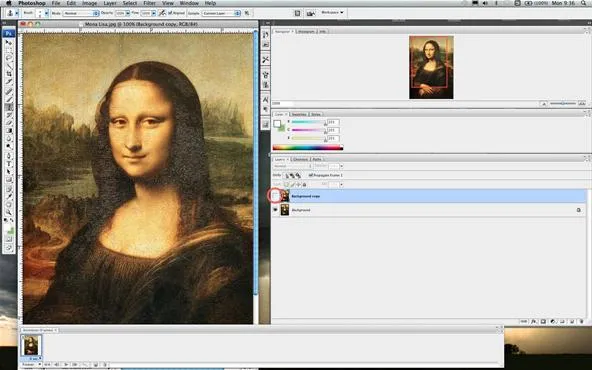The height and width of the screenshot is (370, 592).
Task: Open the looping options Forever dropdown
Action: pyautogui.click(x=31, y=364)
